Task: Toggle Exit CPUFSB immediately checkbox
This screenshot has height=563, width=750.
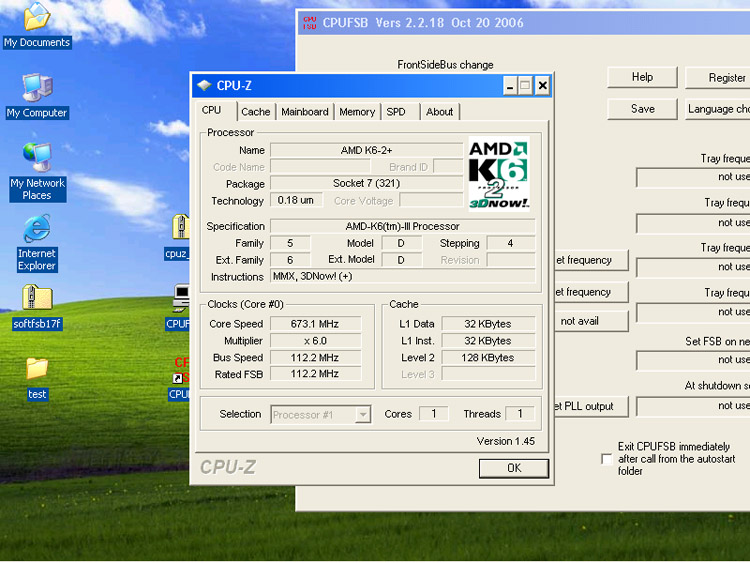Action: coord(607,459)
